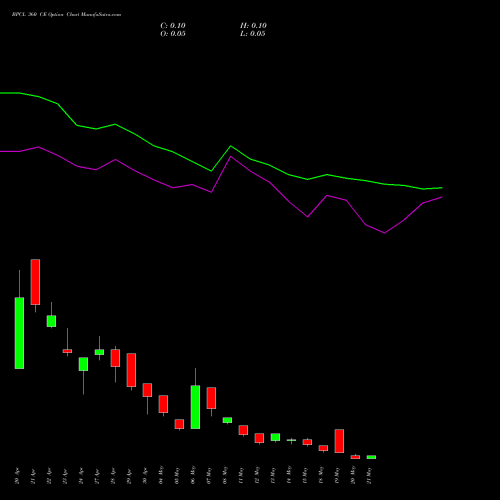Click the '20 Apr' date axis label
This screenshot has height=500, width=500.
point(17,476)
